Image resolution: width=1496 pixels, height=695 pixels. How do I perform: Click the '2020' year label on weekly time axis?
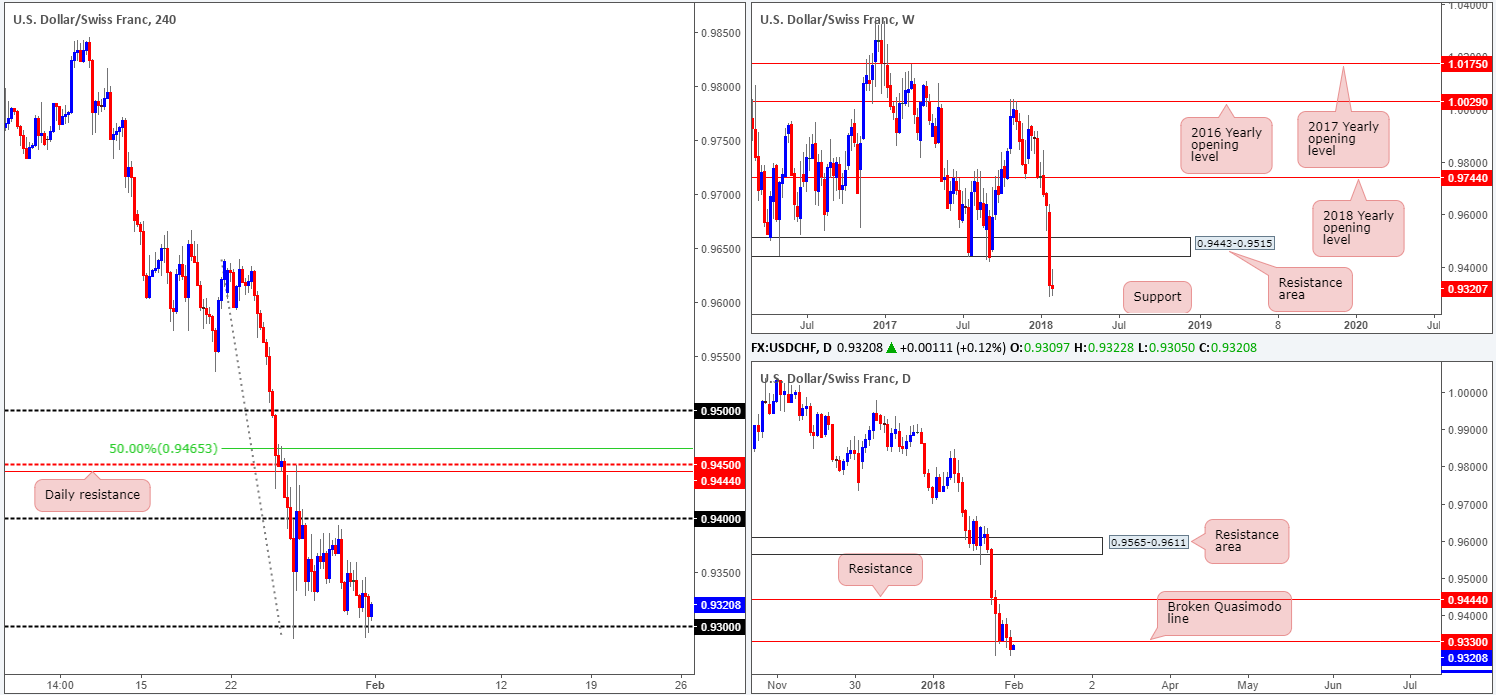click(1356, 325)
